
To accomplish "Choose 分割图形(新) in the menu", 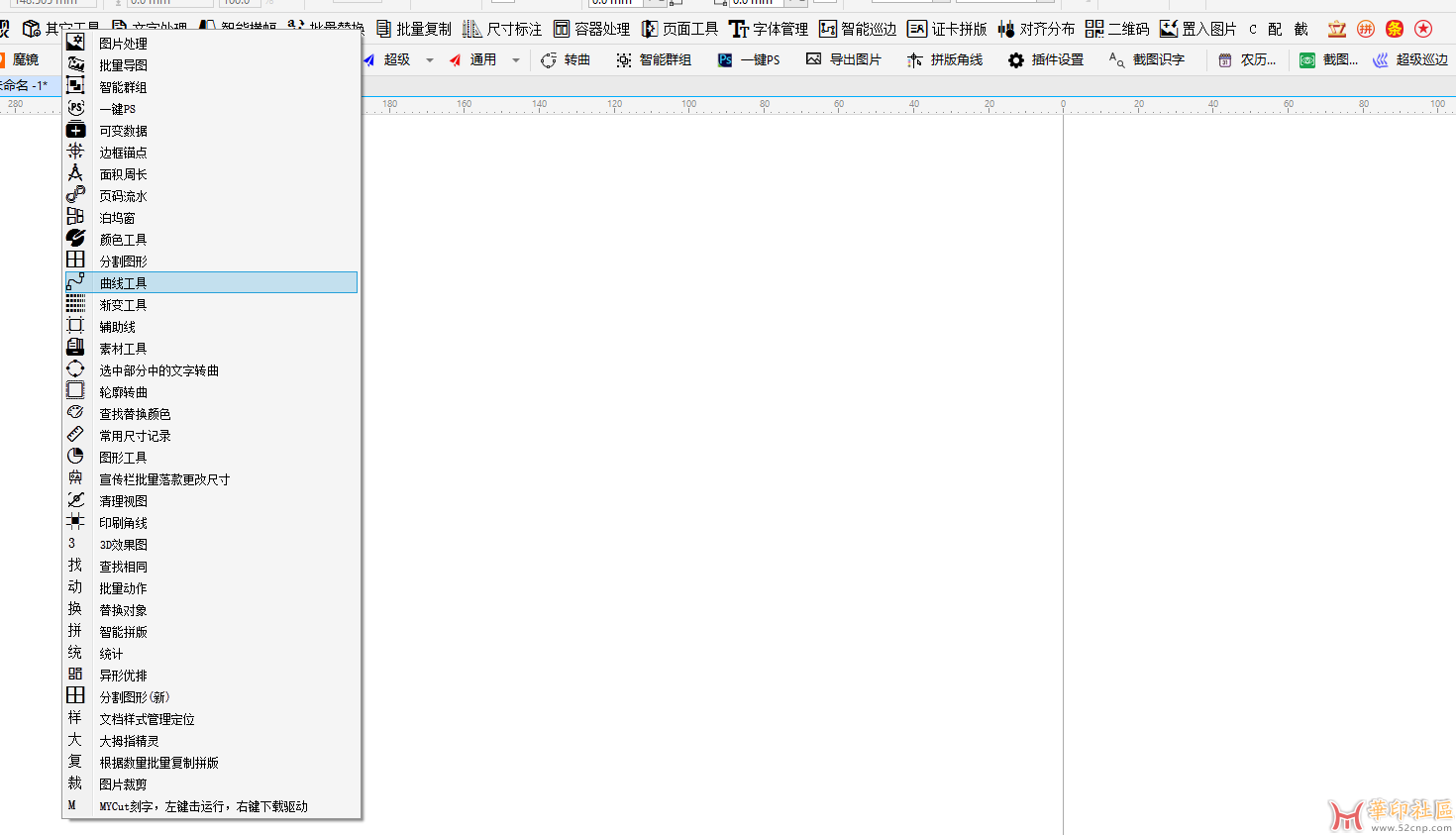I will (134, 697).
